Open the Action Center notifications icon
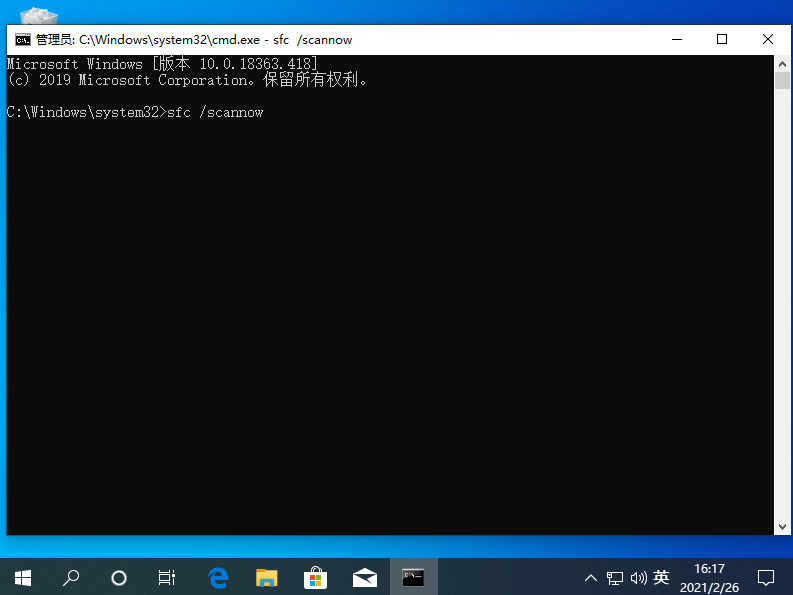 766,577
